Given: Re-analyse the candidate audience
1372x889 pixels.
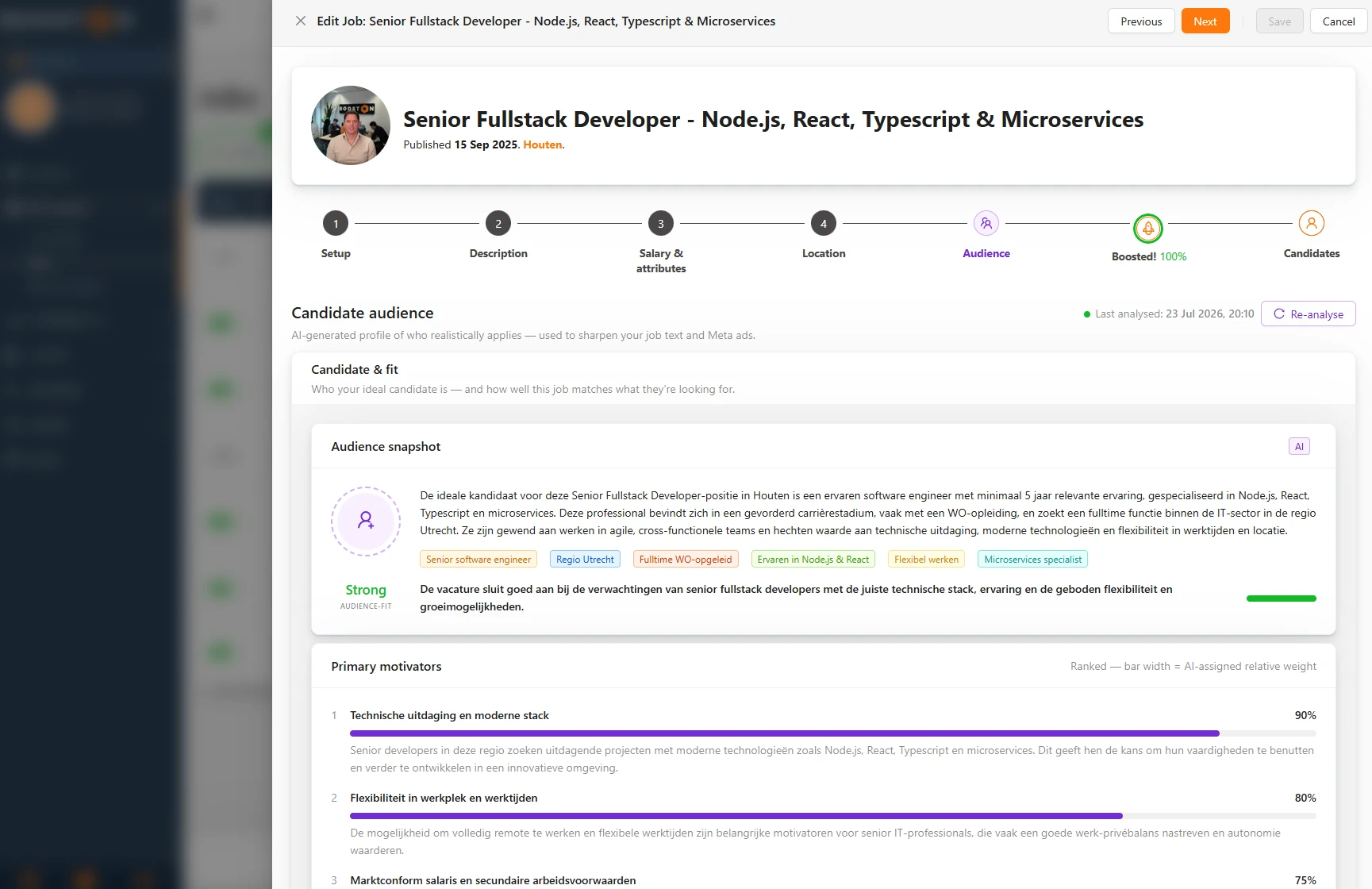Looking at the screenshot, I should pos(1309,314).
